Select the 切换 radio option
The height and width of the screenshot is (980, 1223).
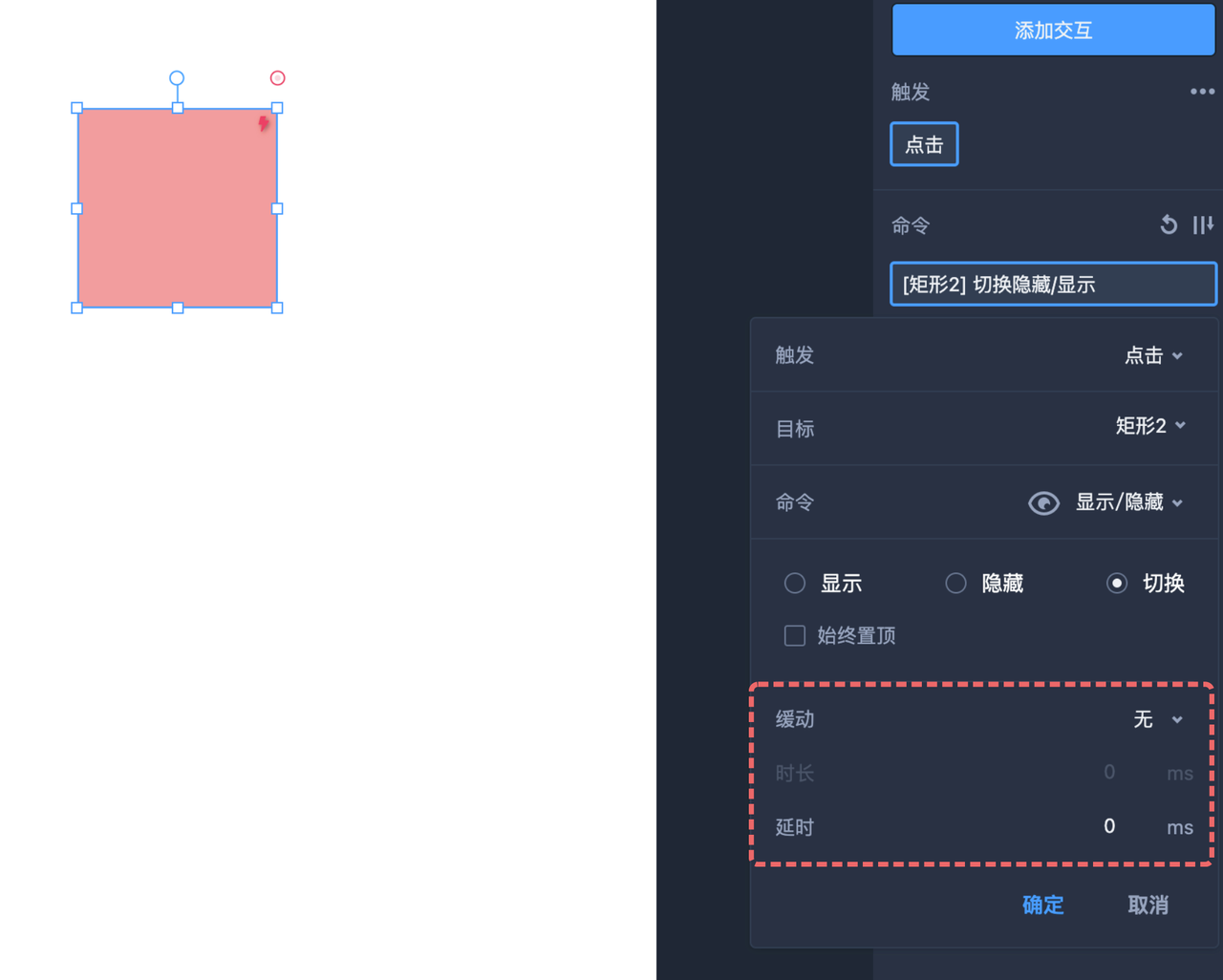click(1117, 584)
